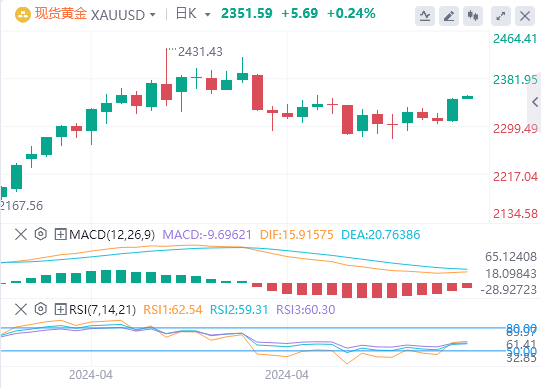The width and height of the screenshot is (541, 388).
Task: Click the 65.12408 MACD axis label
Action: (511, 257)
